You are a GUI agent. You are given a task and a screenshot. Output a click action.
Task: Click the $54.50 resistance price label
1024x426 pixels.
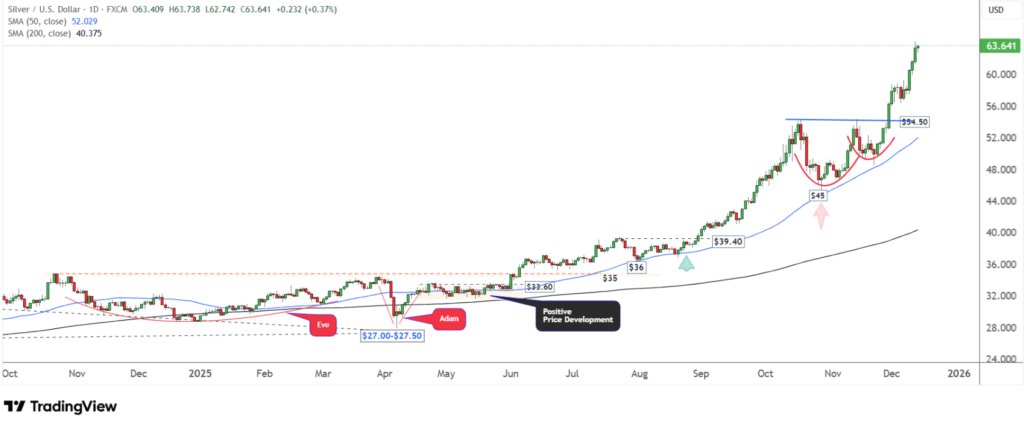[x=915, y=122]
